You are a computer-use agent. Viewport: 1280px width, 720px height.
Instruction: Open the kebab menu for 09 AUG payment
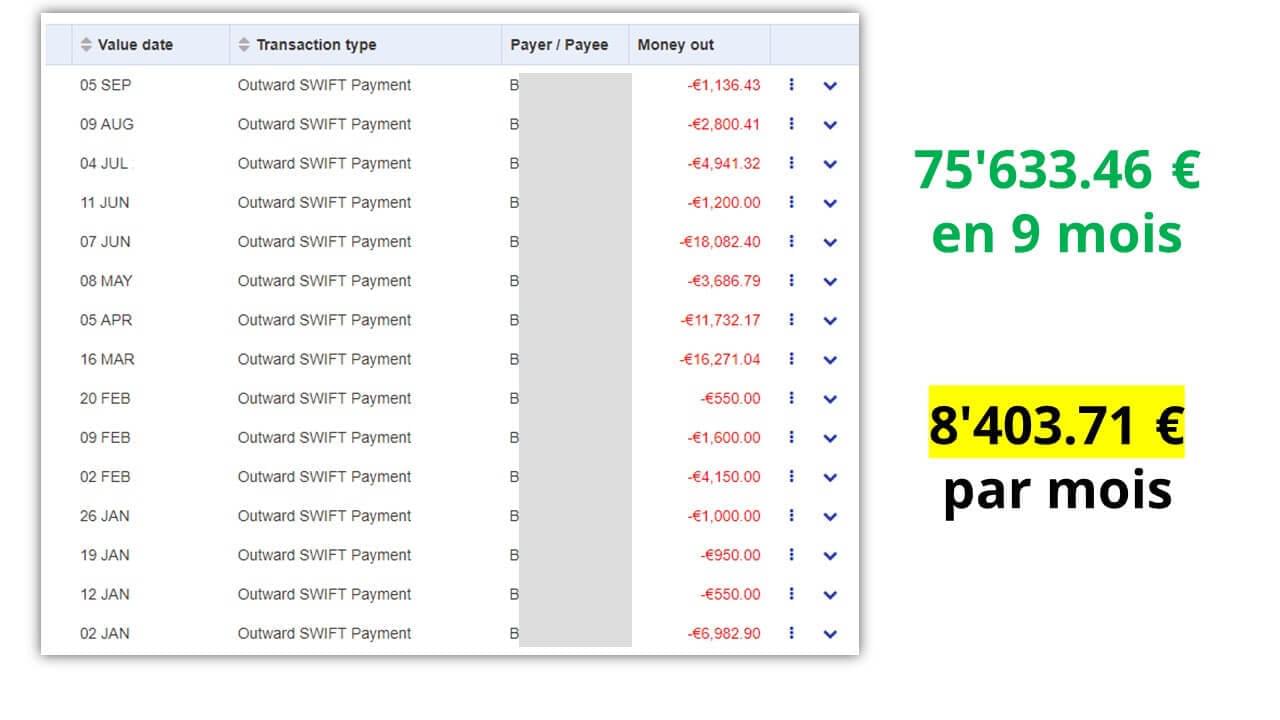click(791, 124)
